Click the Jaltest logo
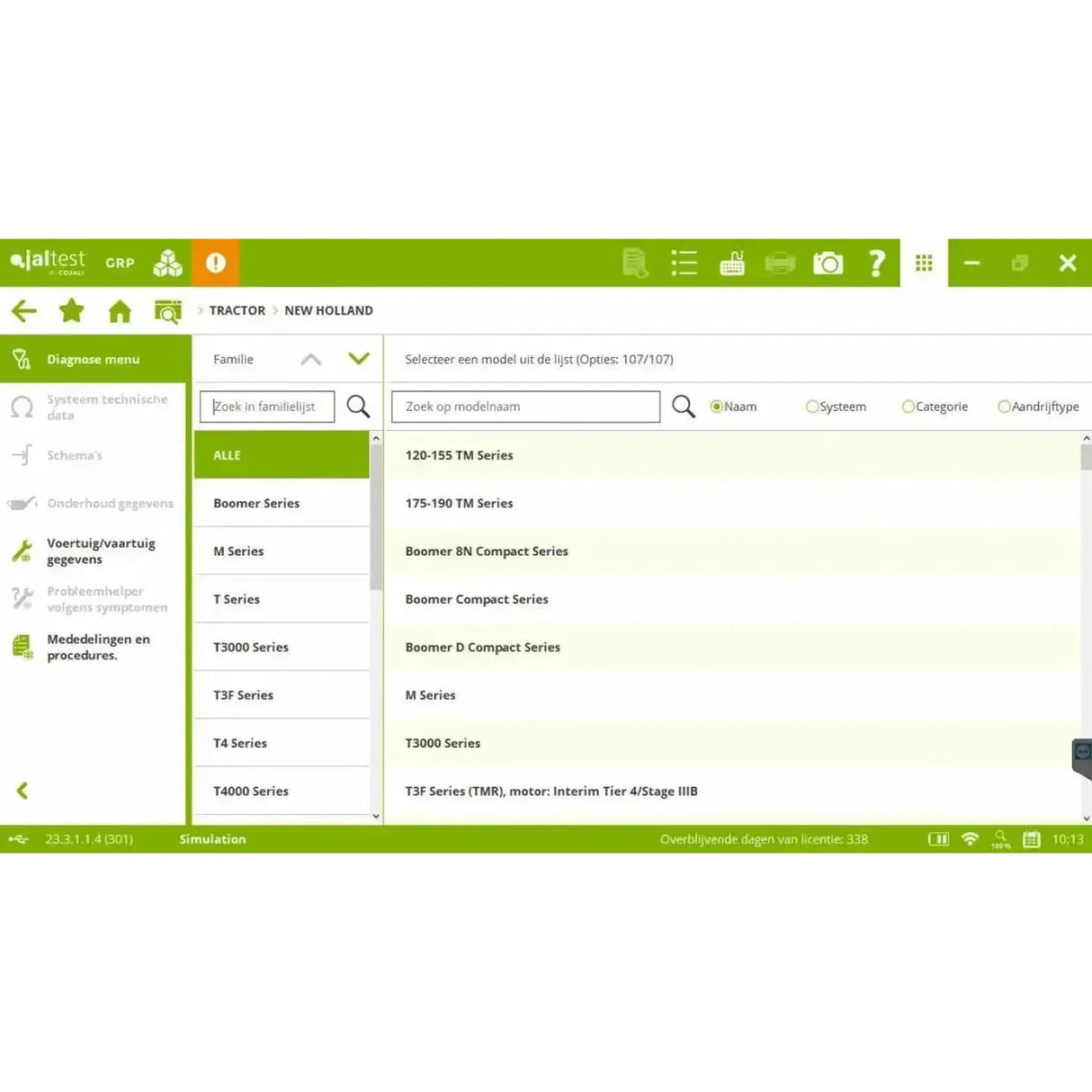The image size is (1092, 1092). tap(48, 263)
